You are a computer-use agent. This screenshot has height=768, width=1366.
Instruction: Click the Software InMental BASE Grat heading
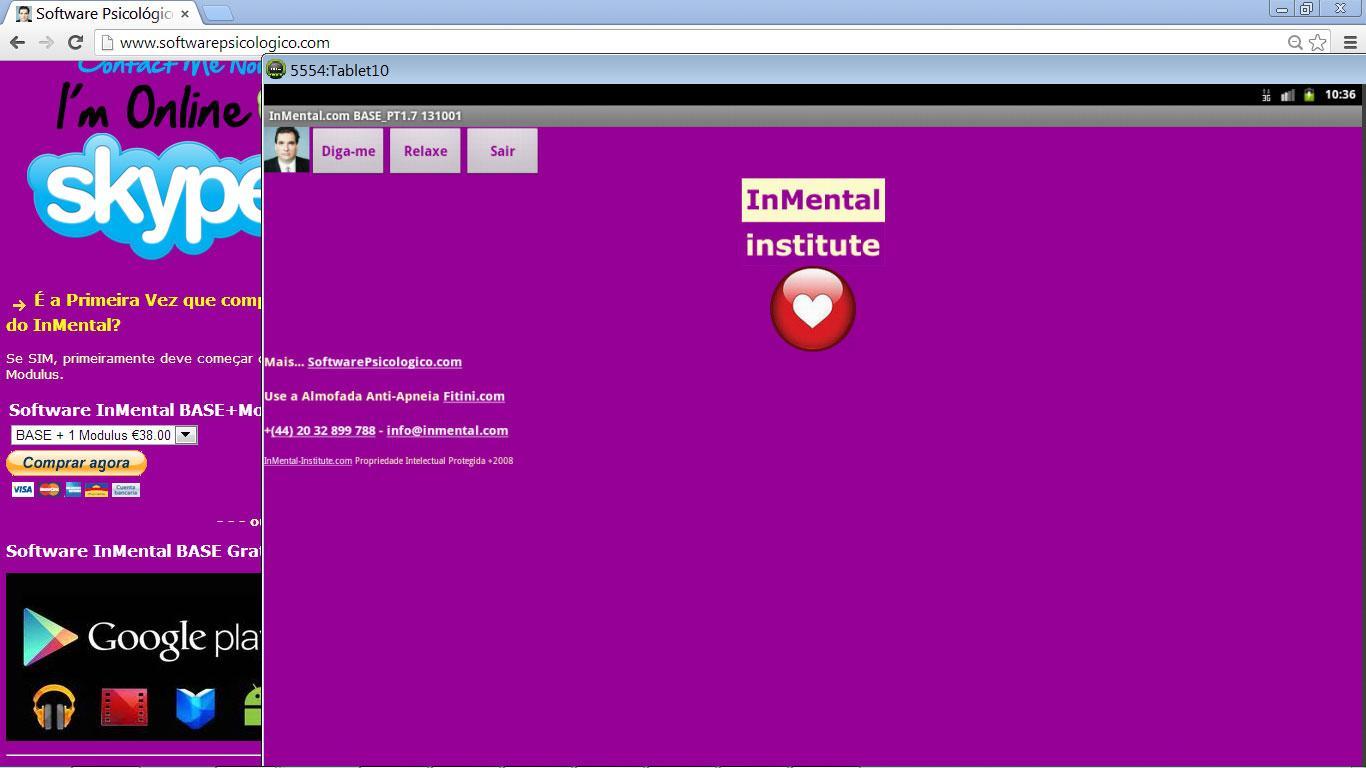pos(134,551)
